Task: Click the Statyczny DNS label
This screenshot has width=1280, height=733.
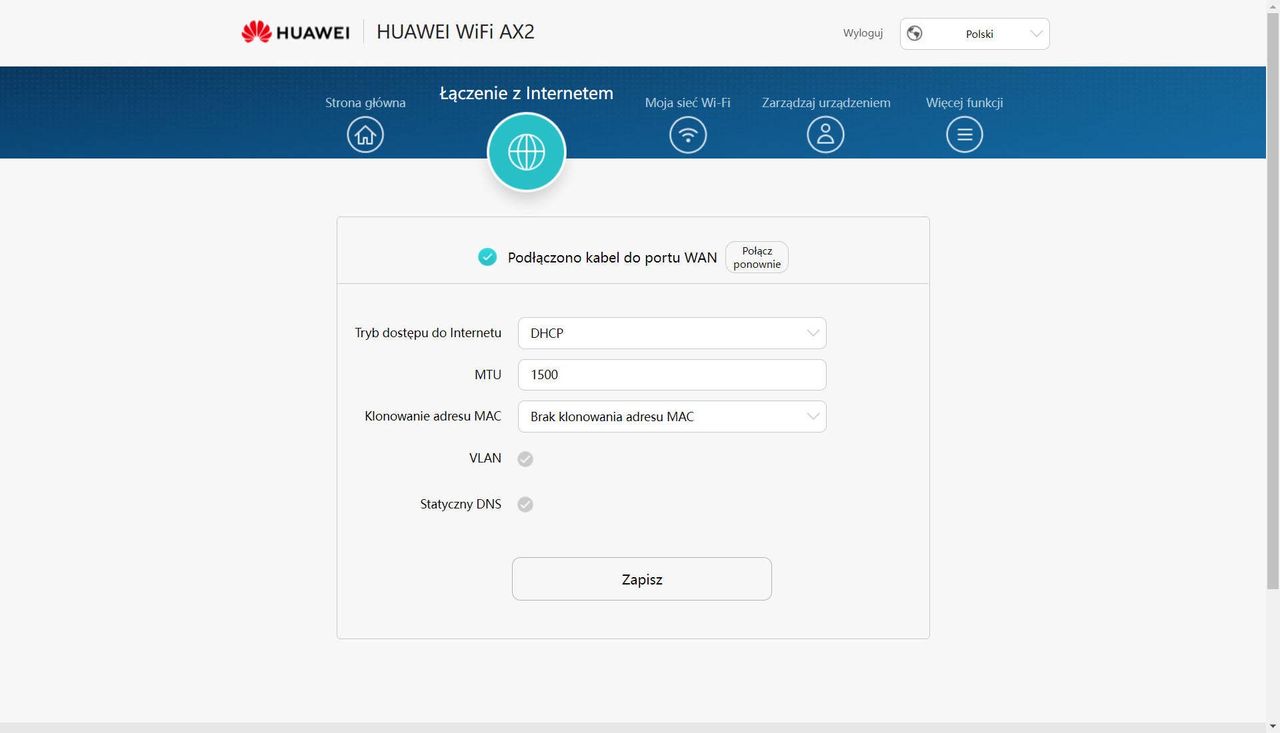Action: 461,504
